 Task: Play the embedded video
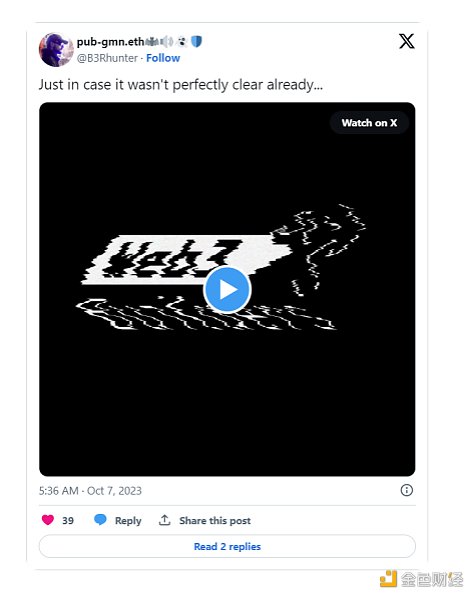(x=227, y=290)
